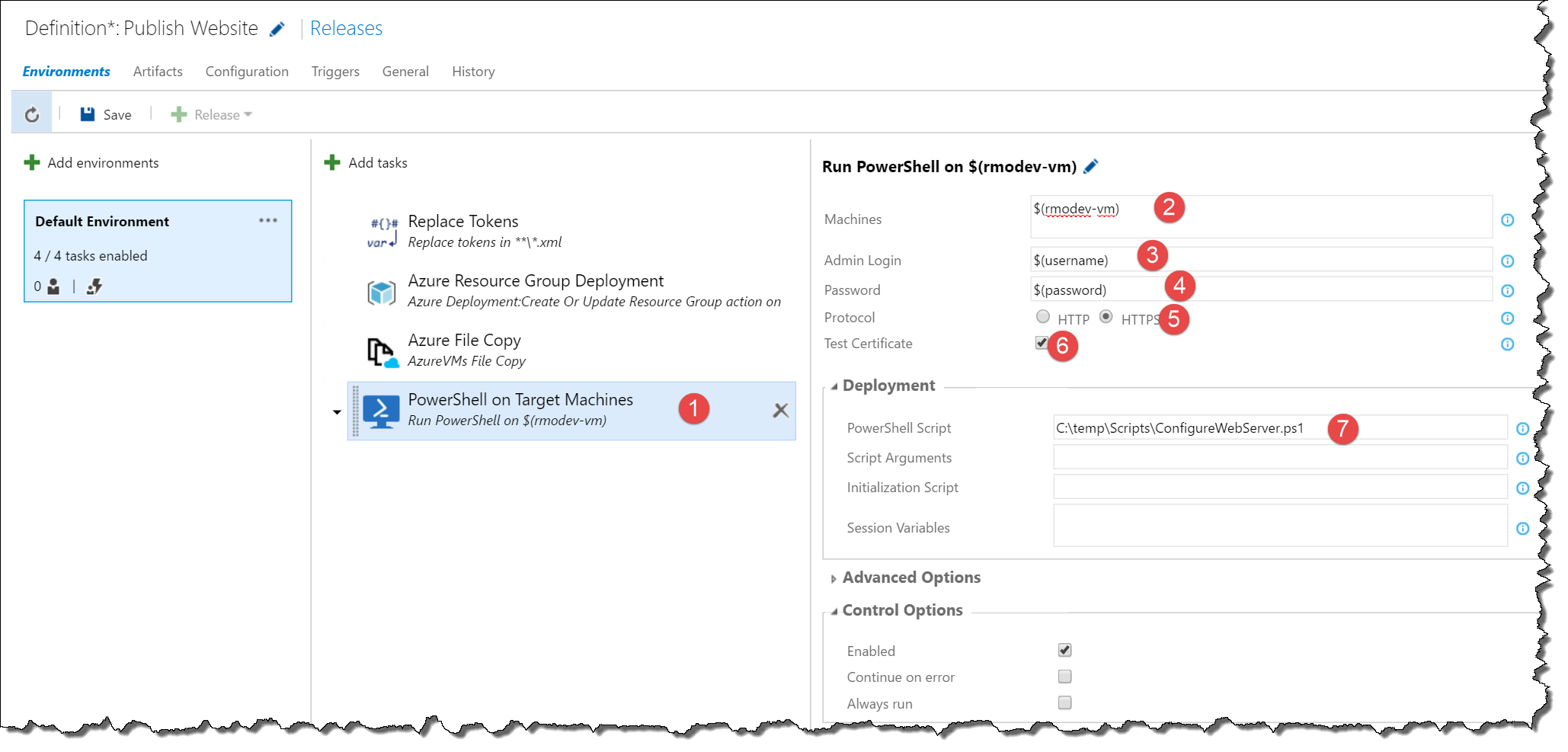1568x752 pixels.
Task: Check the Always run option
Action: tap(1064, 702)
